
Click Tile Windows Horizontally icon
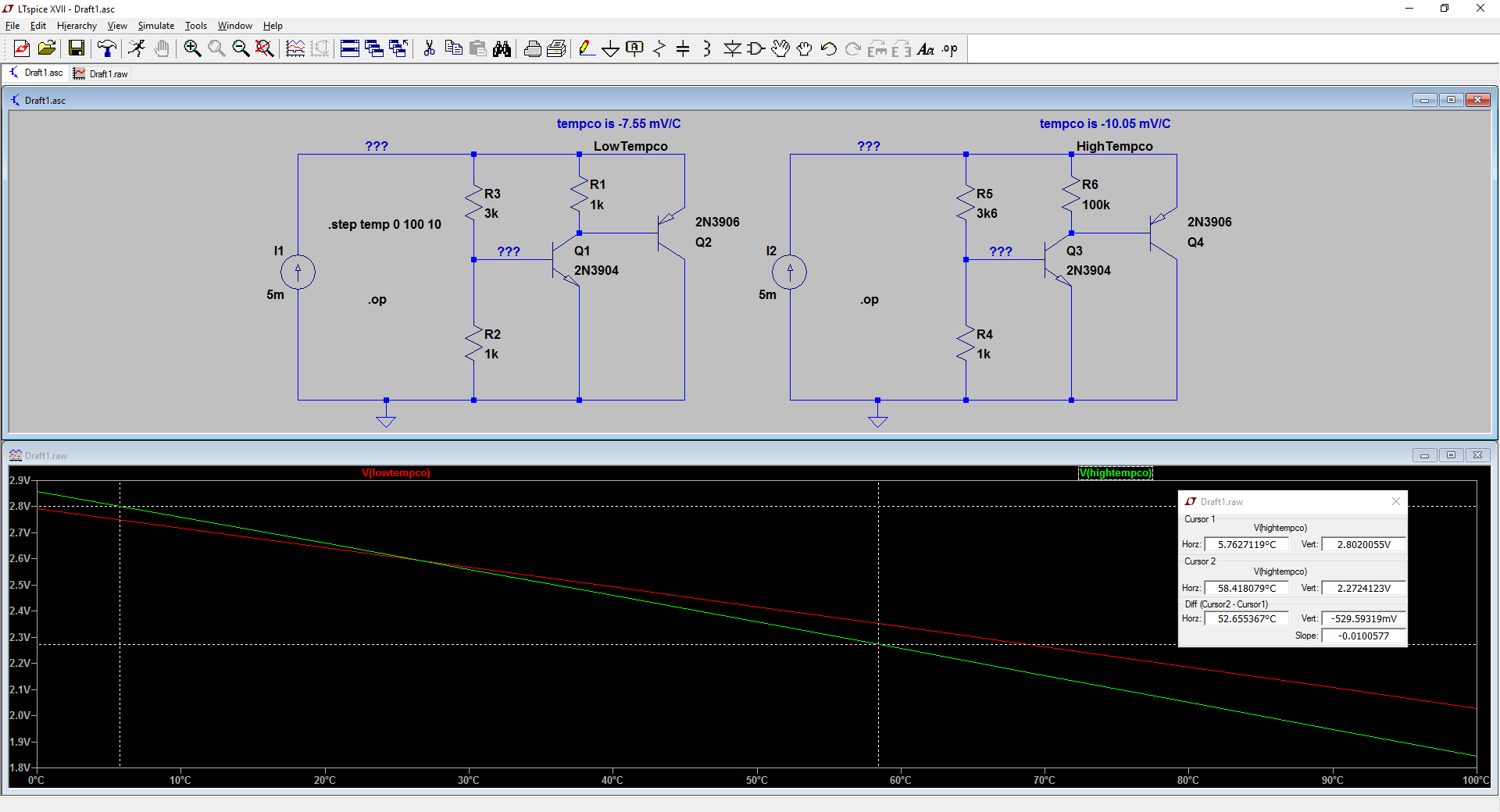click(x=350, y=48)
